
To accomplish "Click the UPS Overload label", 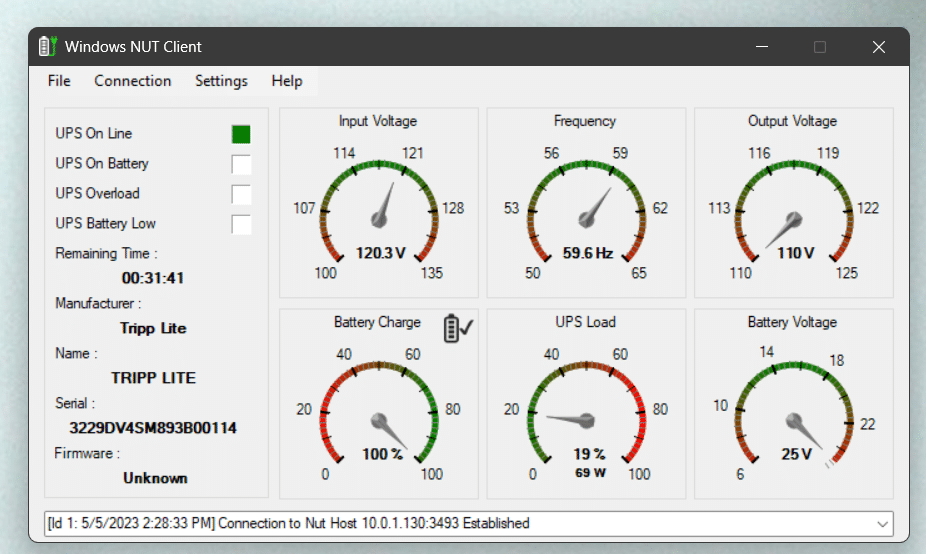I will (97, 194).
